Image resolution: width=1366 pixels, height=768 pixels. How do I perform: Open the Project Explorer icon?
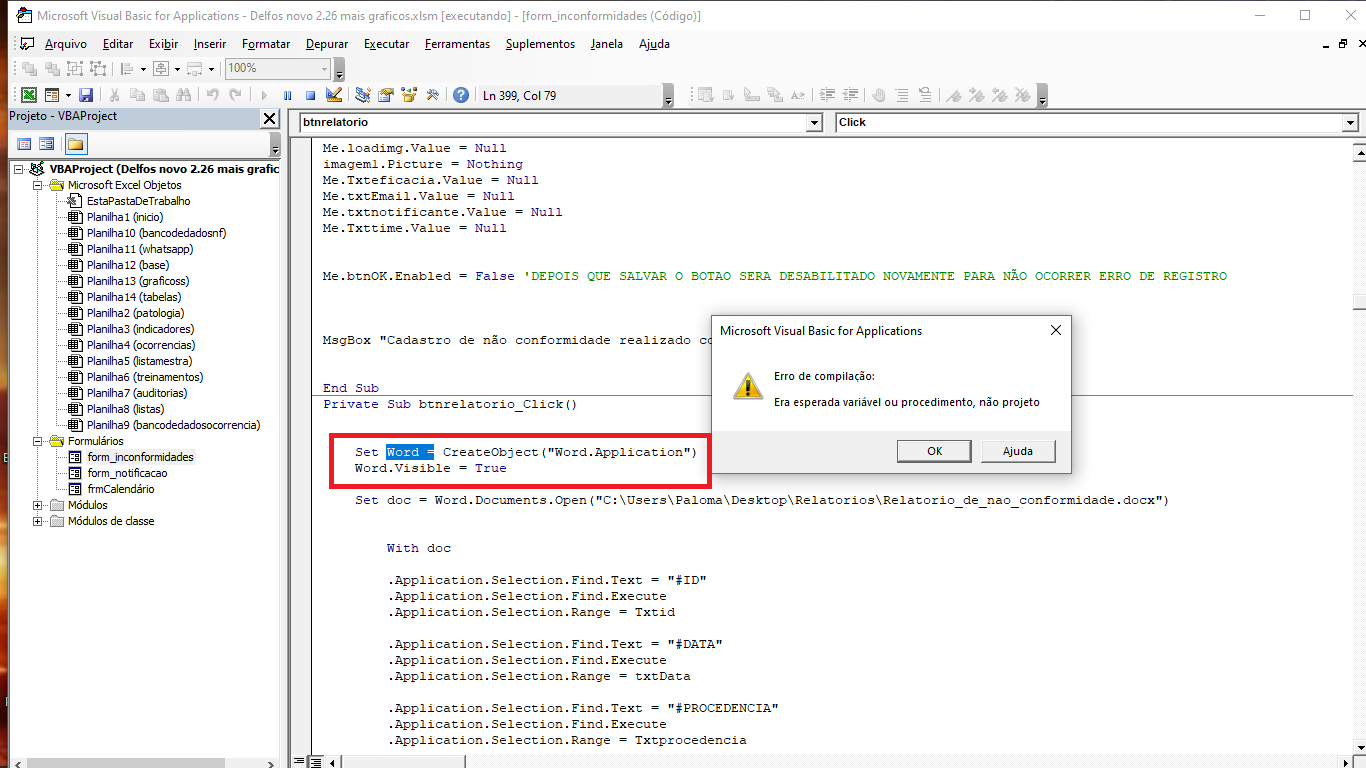pyautogui.click(x=362, y=95)
